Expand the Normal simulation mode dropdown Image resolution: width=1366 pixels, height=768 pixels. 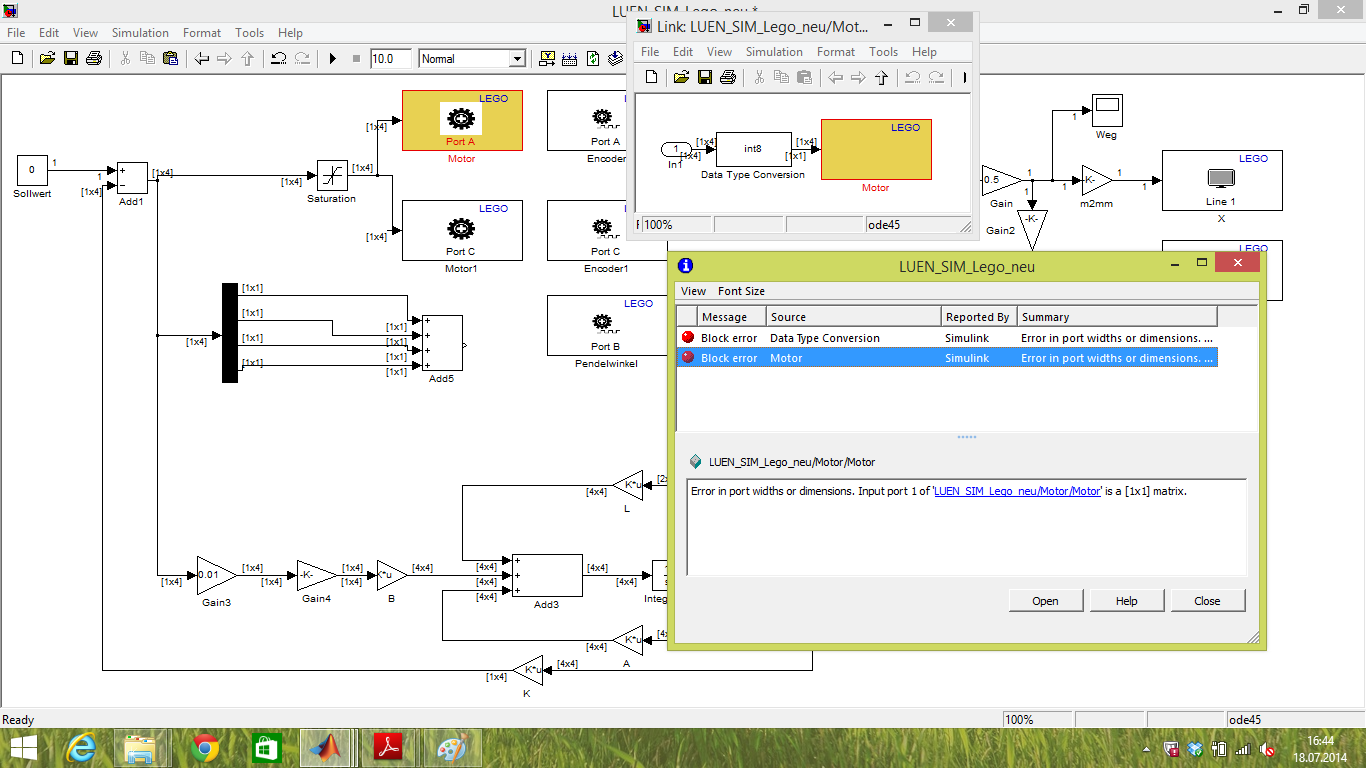516,59
